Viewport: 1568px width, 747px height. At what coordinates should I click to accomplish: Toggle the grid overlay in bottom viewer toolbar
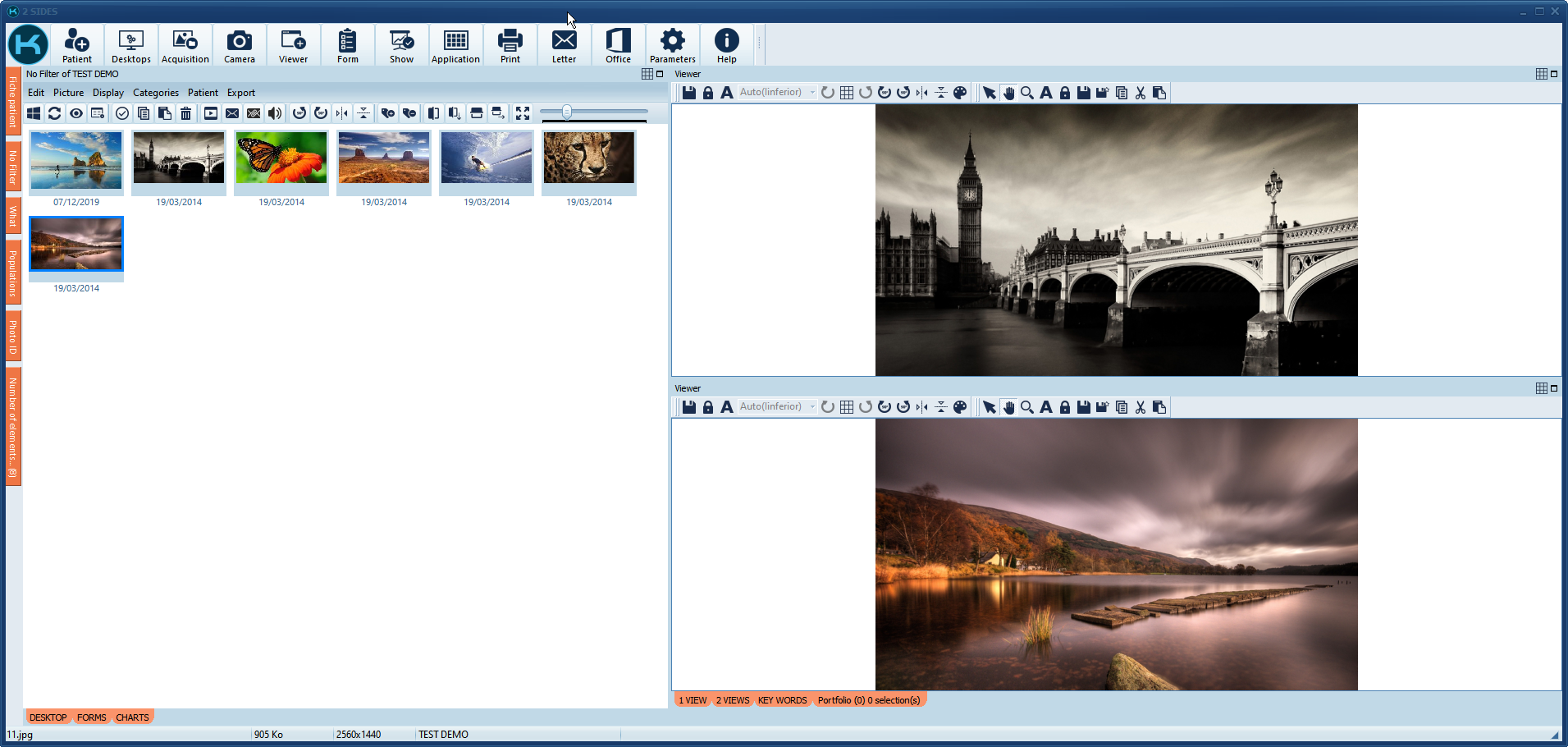coord(847,407)
